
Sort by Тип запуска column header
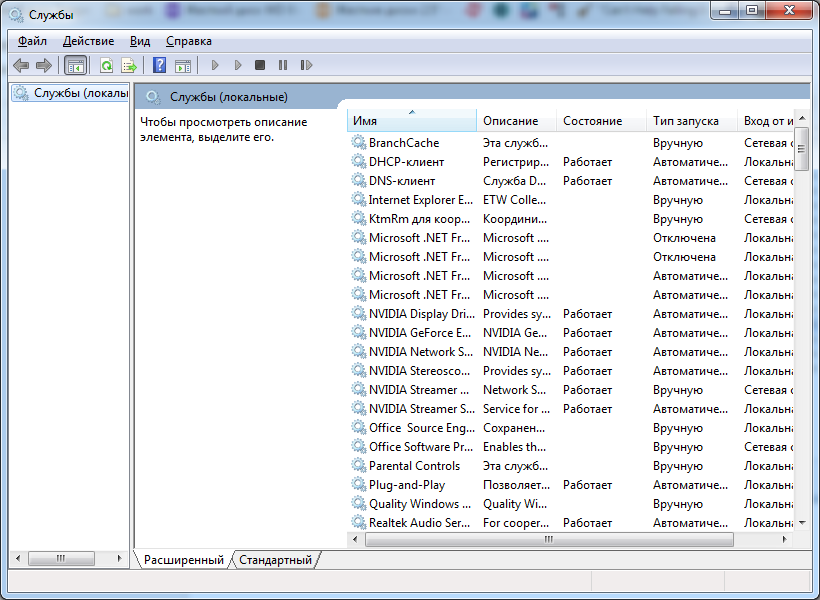(x=686, y=121)
